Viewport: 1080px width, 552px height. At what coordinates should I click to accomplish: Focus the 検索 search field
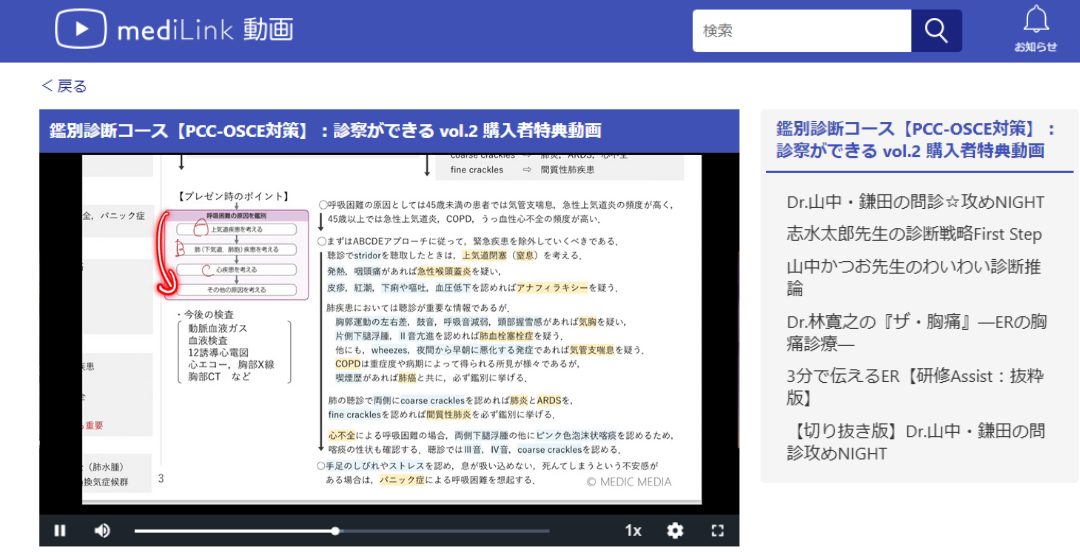[802, 30]
